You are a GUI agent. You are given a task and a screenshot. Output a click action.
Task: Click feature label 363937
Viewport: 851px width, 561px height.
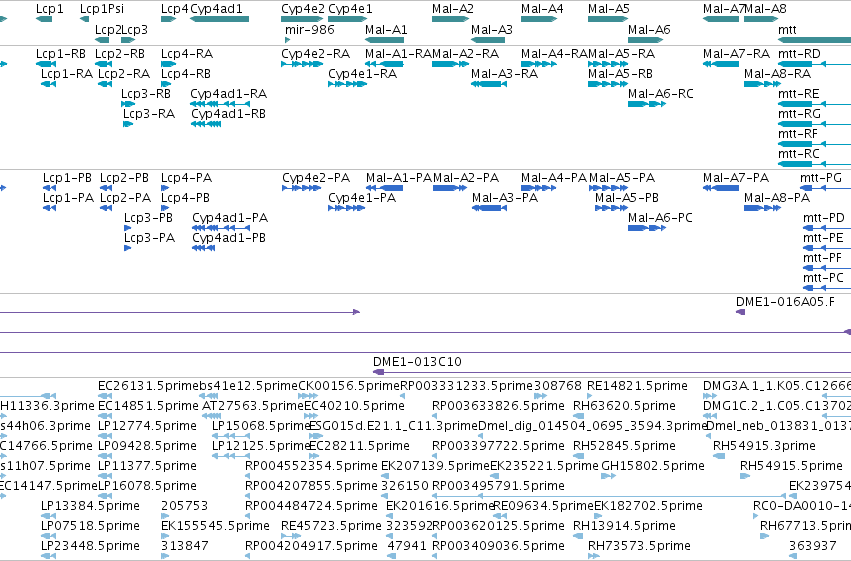[812, 546]
